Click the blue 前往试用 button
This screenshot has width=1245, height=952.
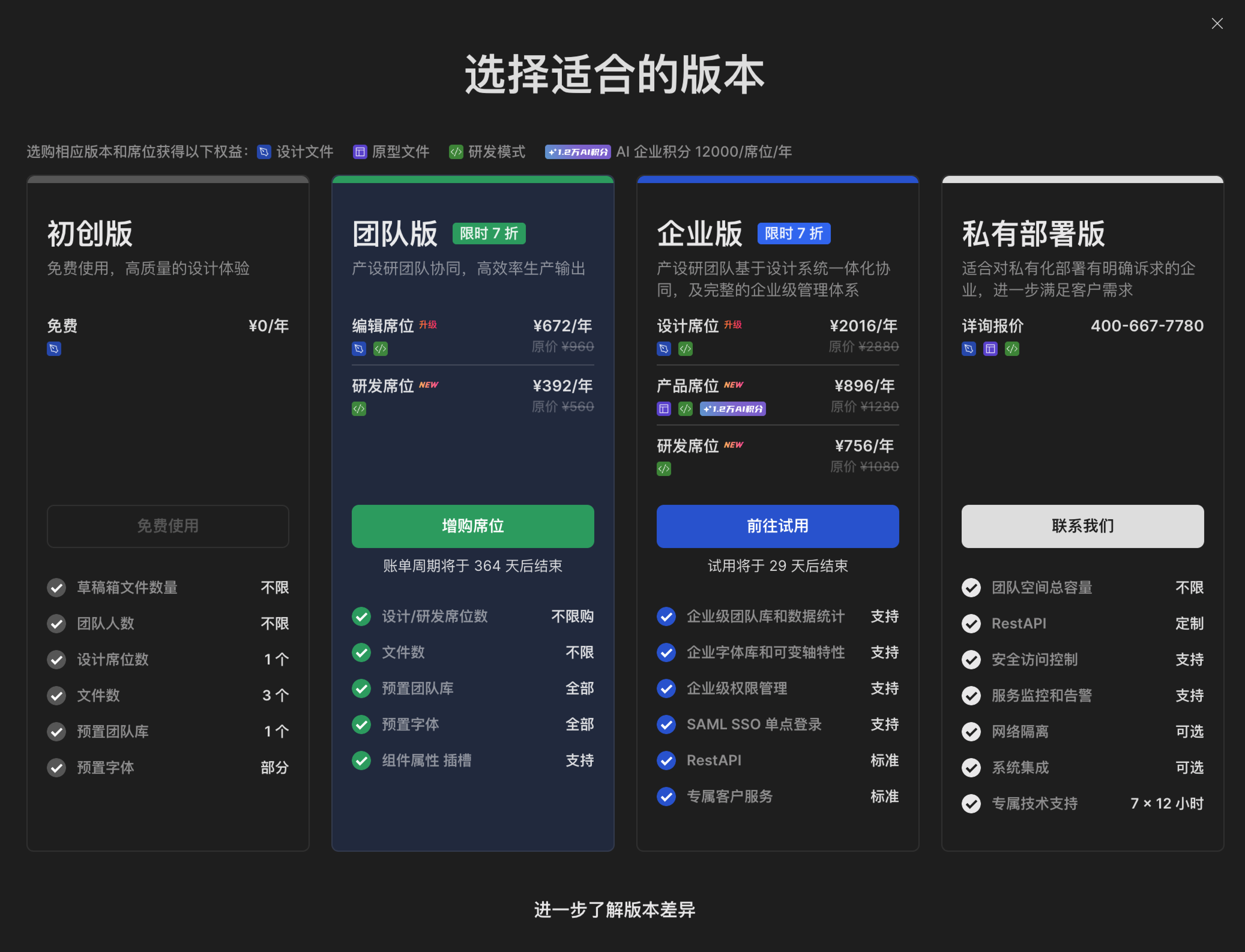(778, 526)
